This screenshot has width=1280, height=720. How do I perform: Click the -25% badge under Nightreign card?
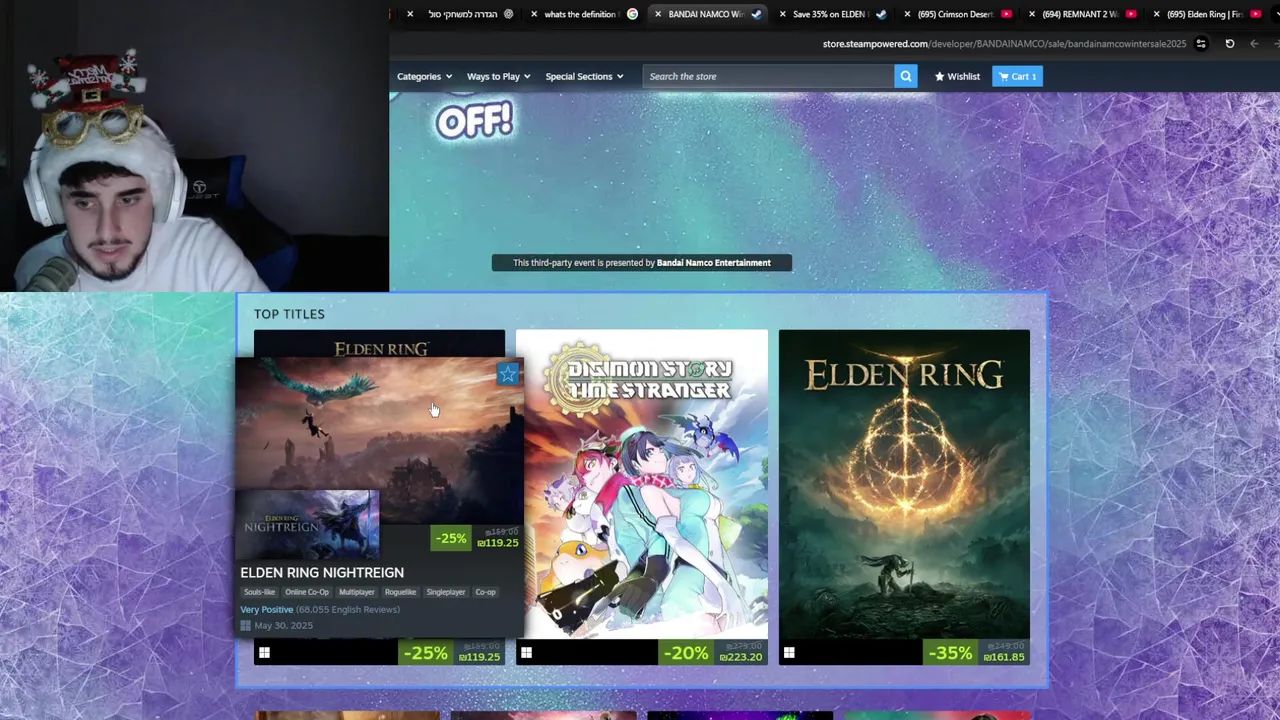425,653
